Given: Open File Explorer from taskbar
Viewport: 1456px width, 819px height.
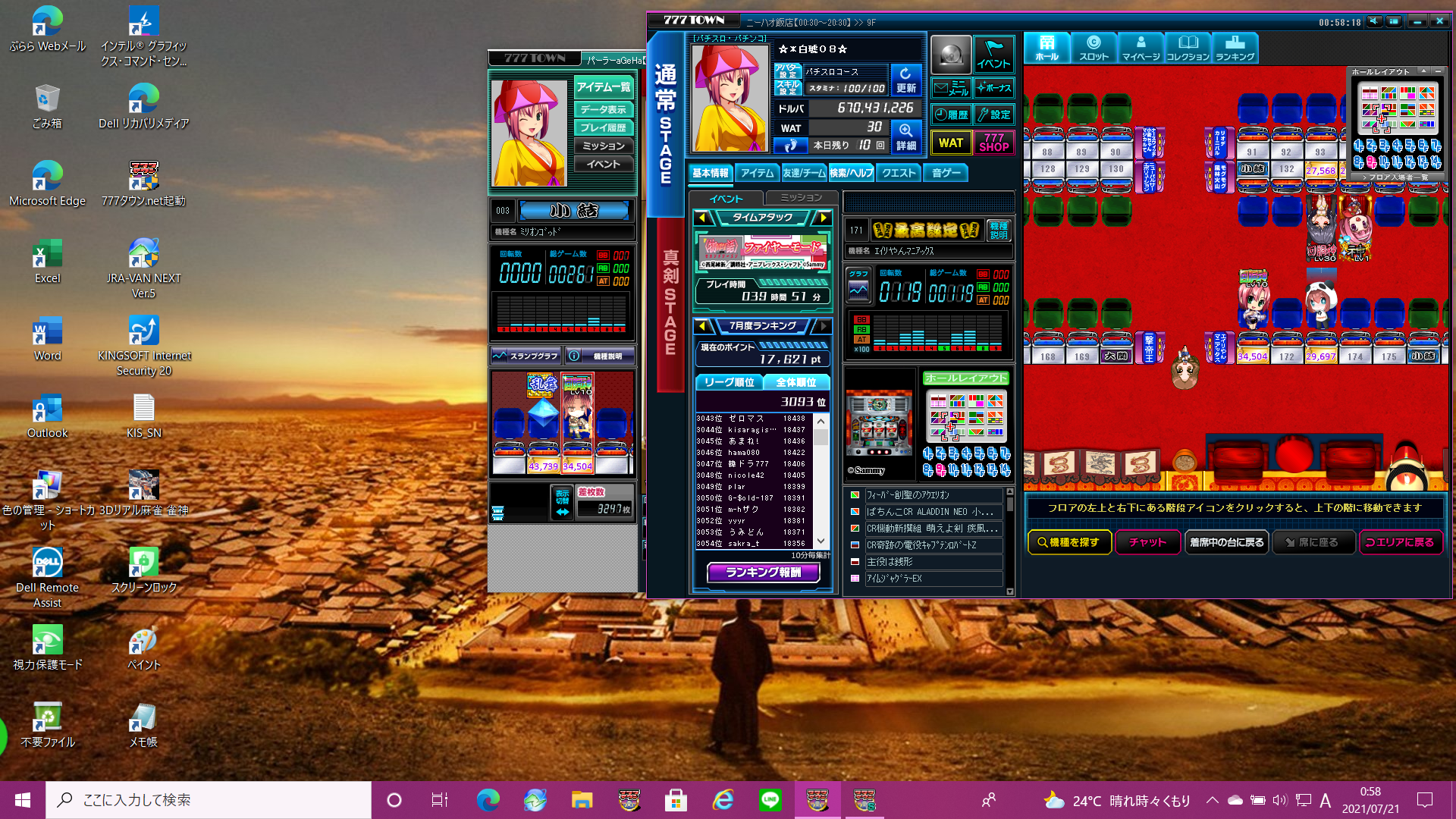Looking at the screenshot, I should click(582, 799).
